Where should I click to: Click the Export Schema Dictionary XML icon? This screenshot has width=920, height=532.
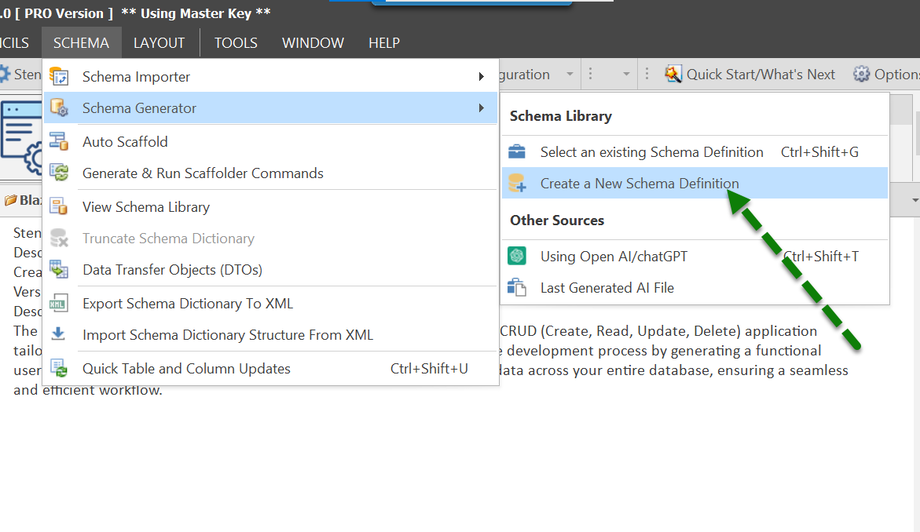[59, 303]
